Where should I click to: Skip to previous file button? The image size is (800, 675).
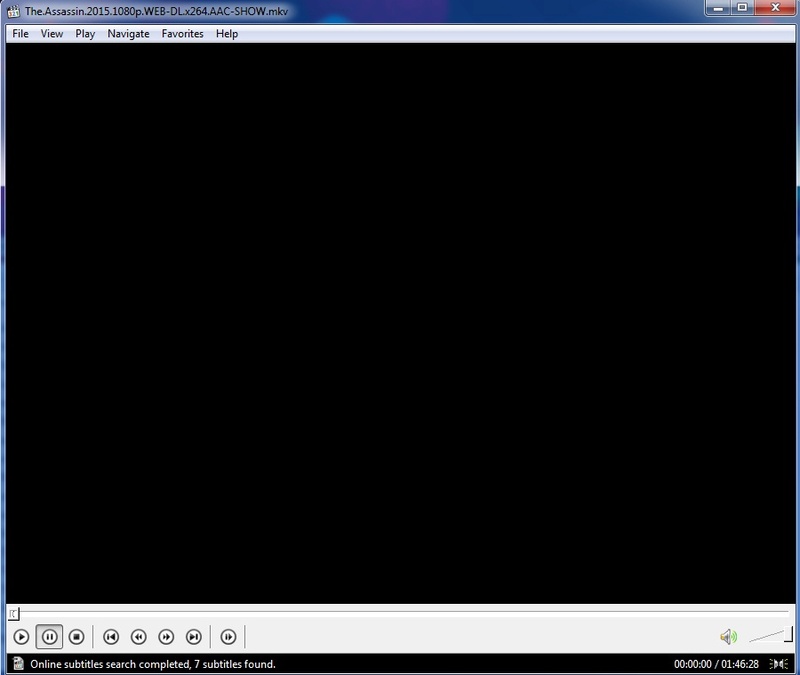[x=111, y=637]
